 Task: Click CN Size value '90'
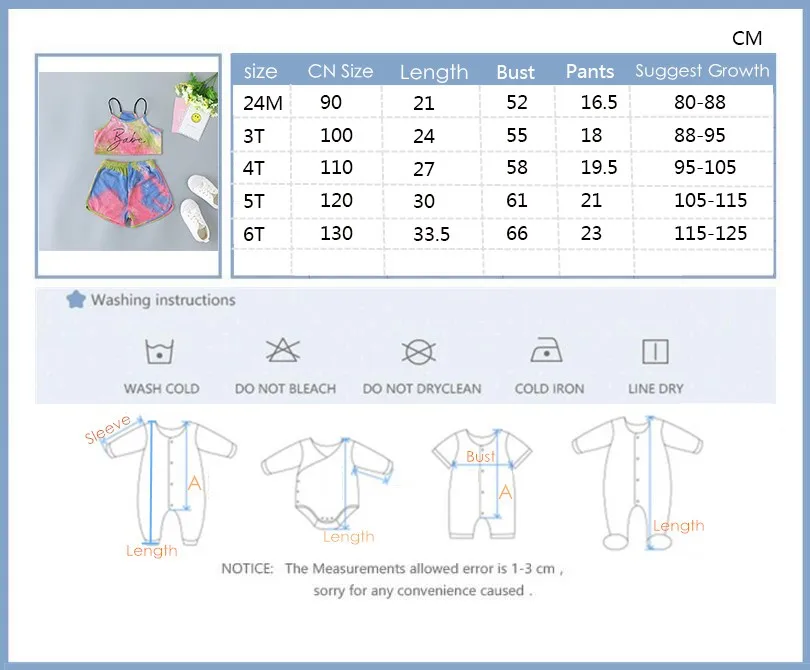(331, 102)
